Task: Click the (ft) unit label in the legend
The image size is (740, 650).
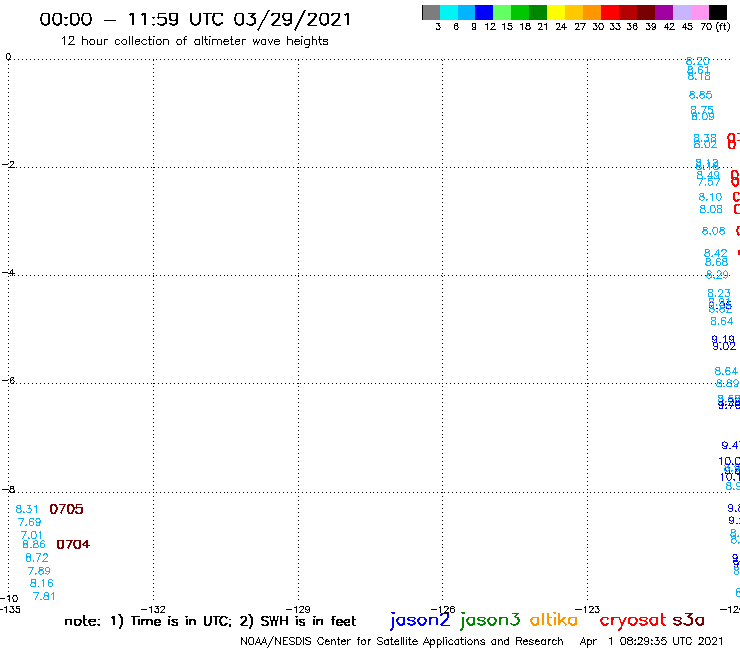Action: coord(723,26)
